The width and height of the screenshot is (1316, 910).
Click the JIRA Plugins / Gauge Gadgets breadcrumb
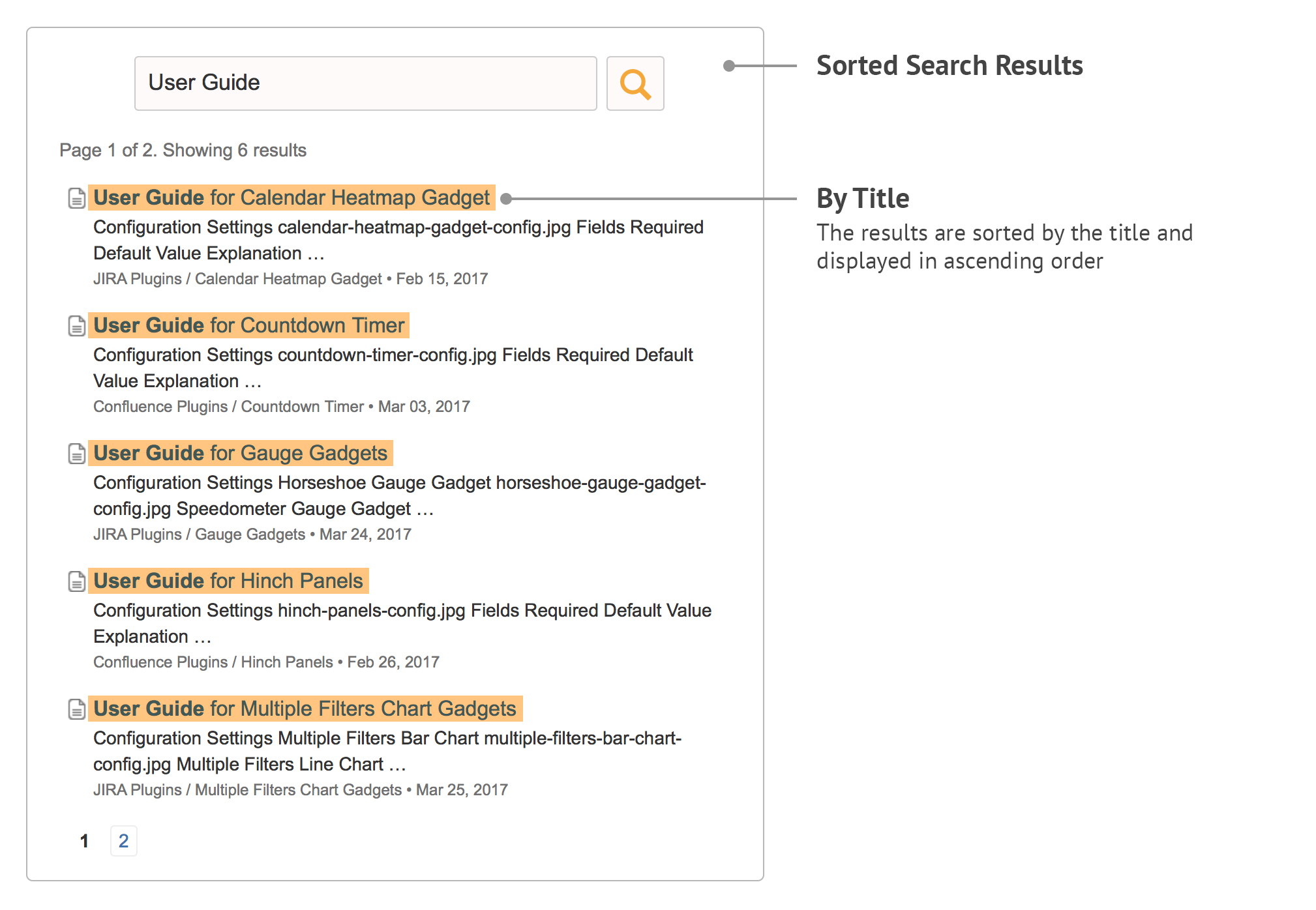coord(199,535)
